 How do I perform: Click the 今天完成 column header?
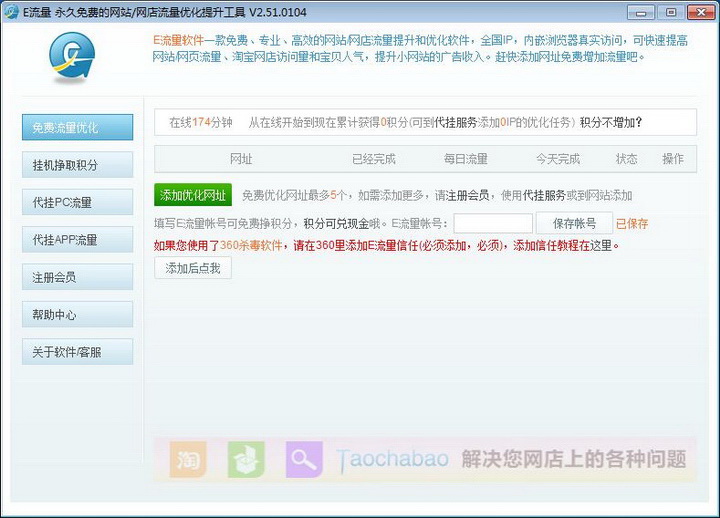click(558, 159)
